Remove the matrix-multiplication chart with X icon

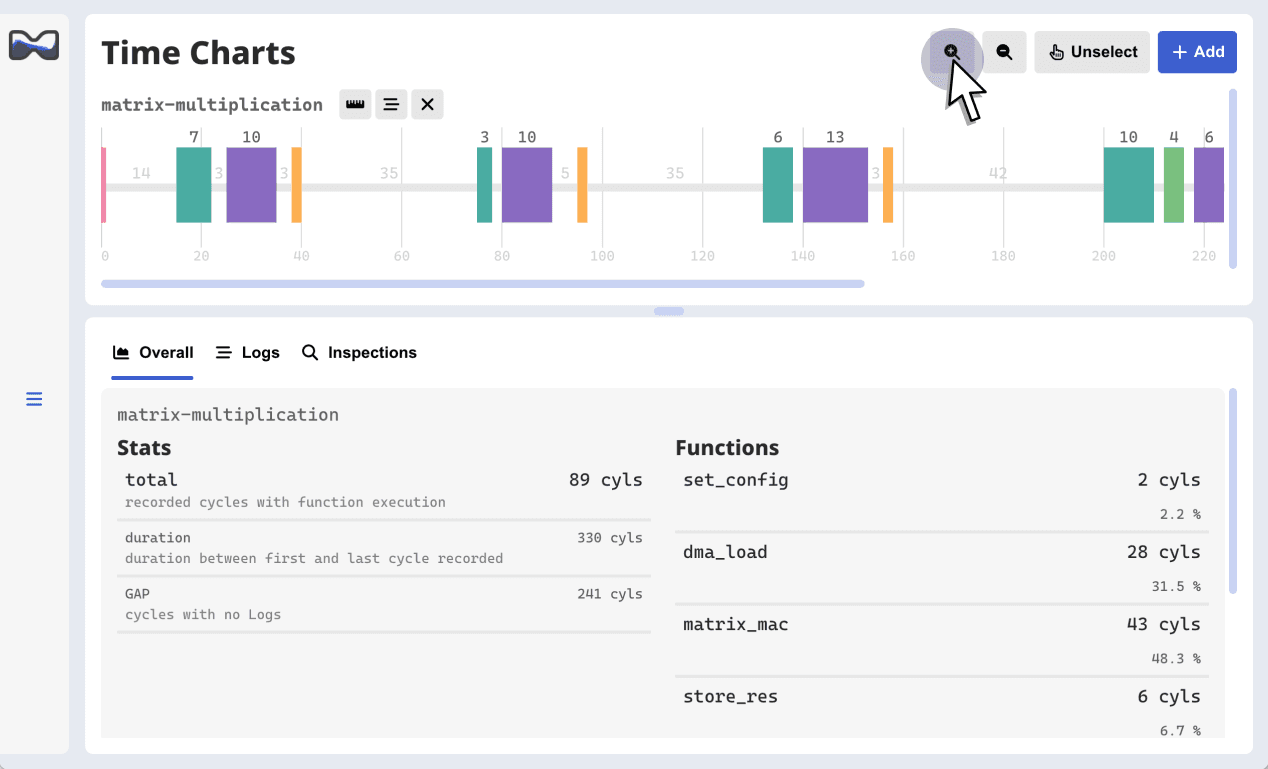[427, 104]
